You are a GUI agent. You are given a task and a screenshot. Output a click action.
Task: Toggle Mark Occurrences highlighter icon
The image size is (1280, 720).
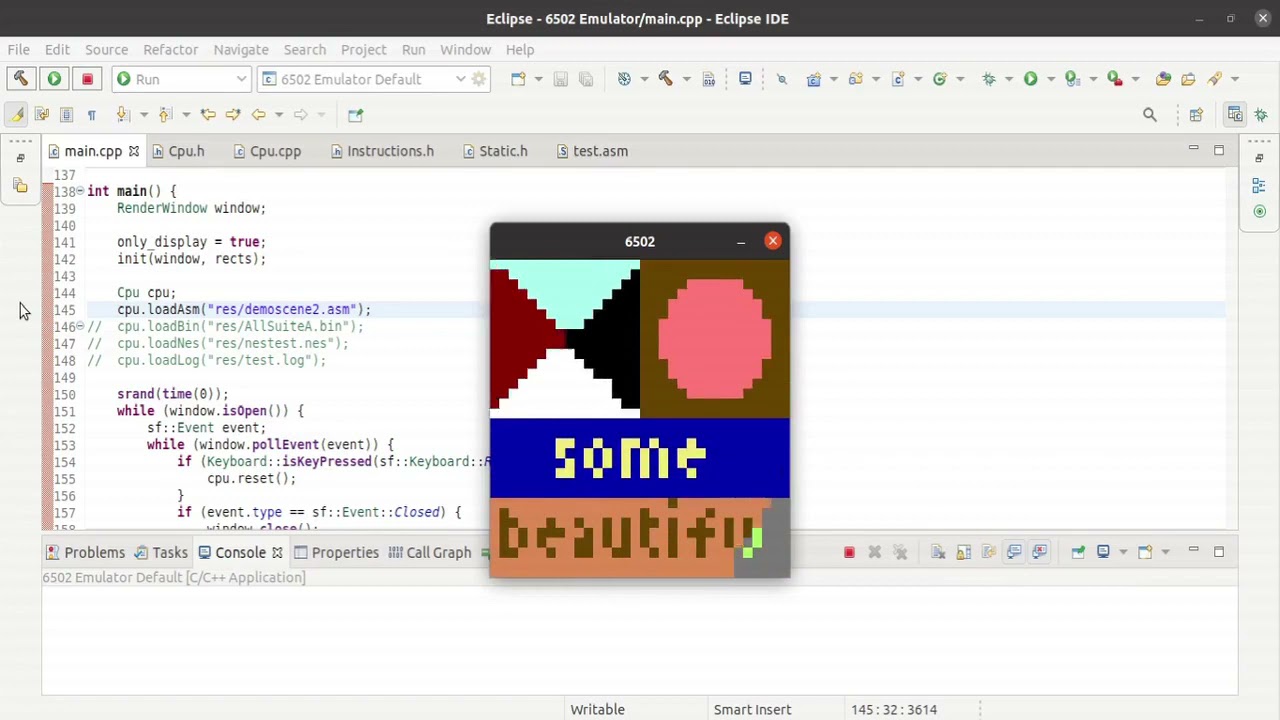tap(17, 115)
